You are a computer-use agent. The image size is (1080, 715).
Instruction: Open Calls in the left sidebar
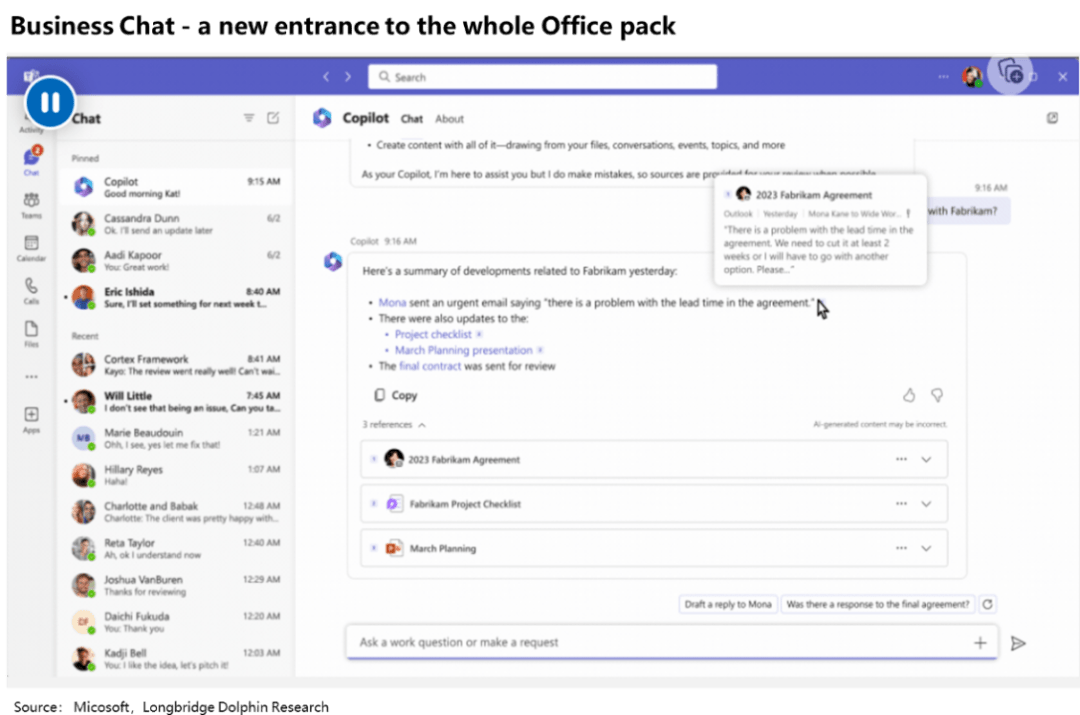pos(31,291)
